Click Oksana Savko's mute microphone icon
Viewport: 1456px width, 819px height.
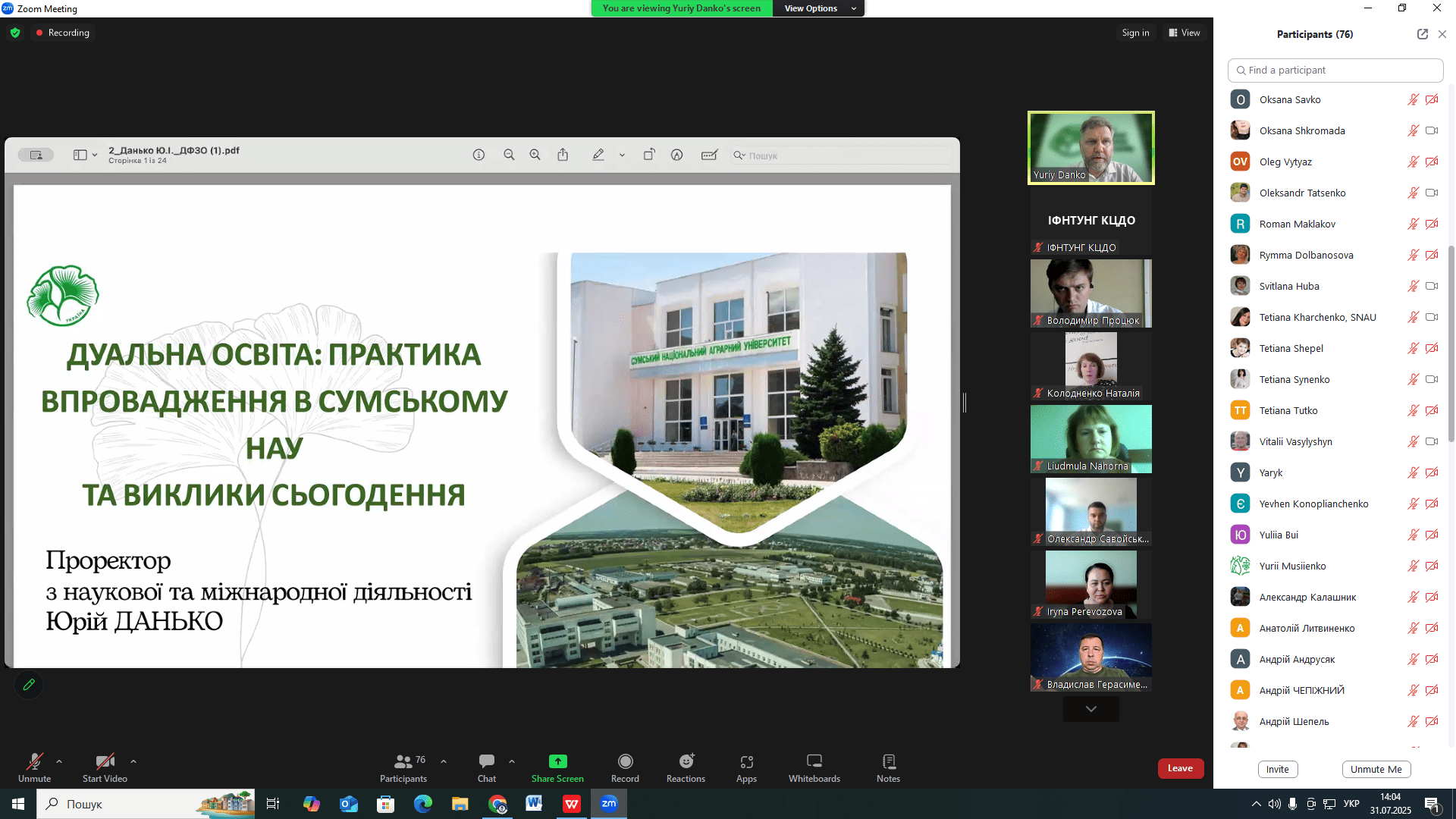1413,99
